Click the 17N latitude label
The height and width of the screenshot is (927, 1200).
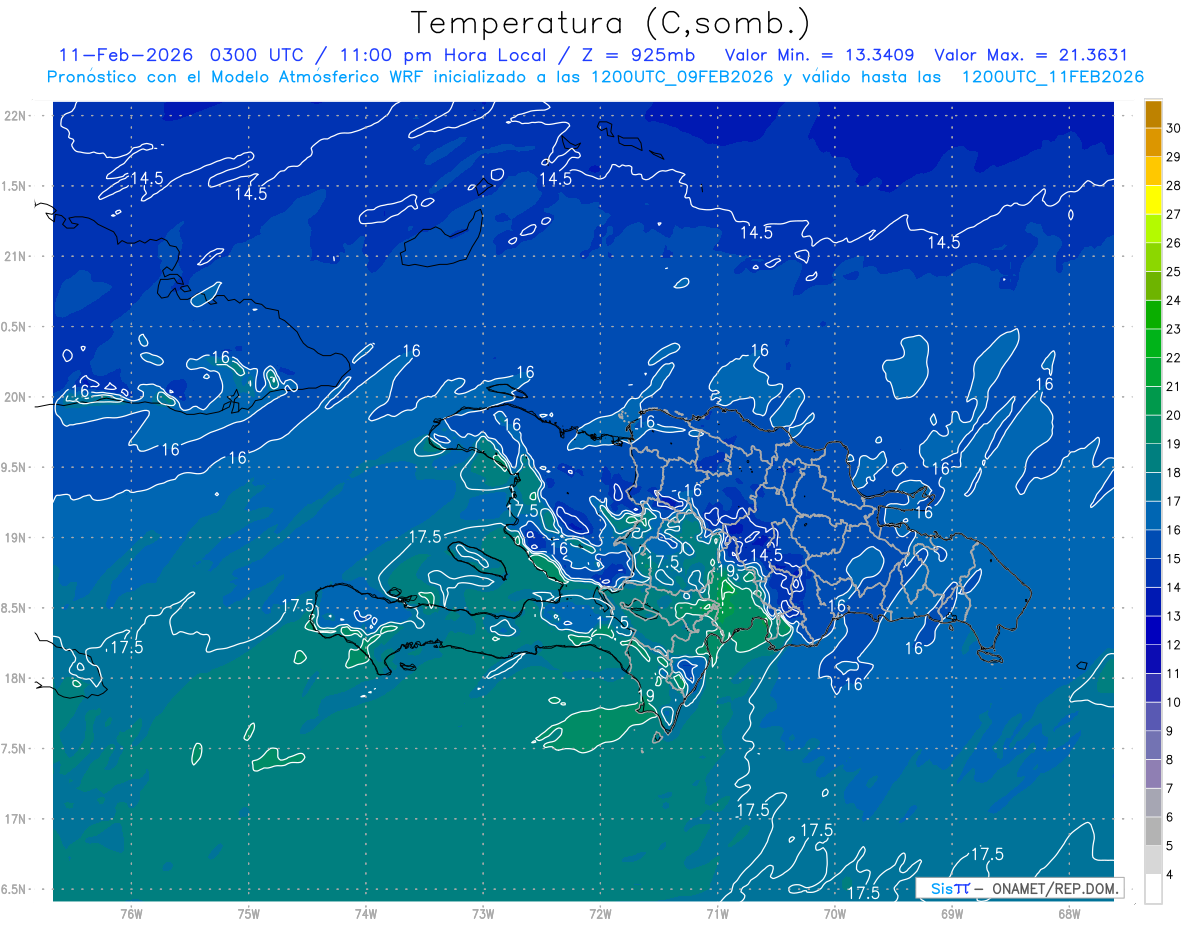tap(15, 820)
